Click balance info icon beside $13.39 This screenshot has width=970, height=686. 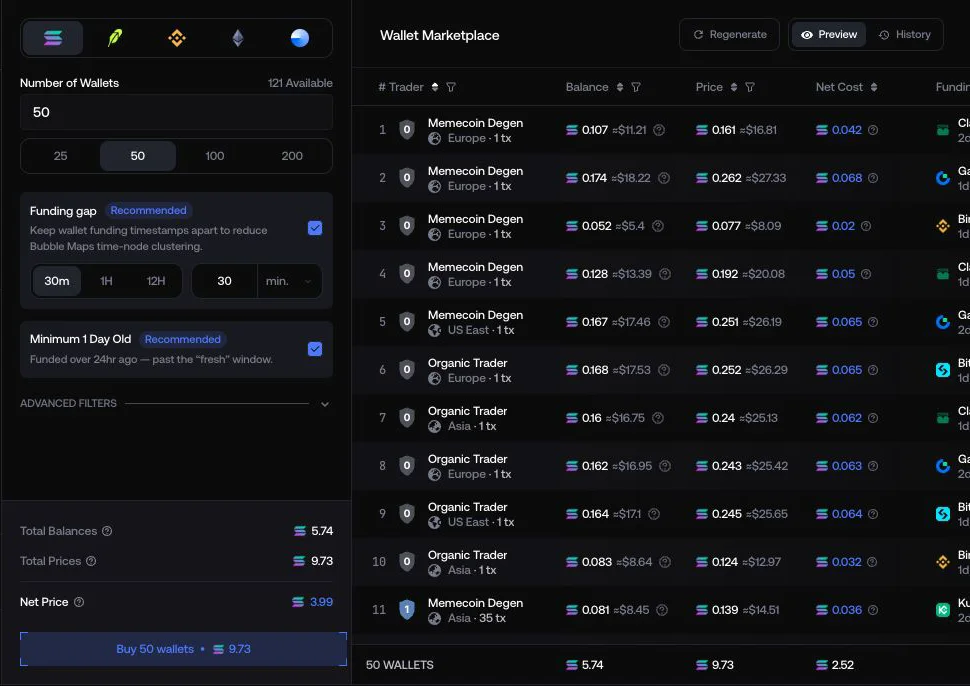665,274
